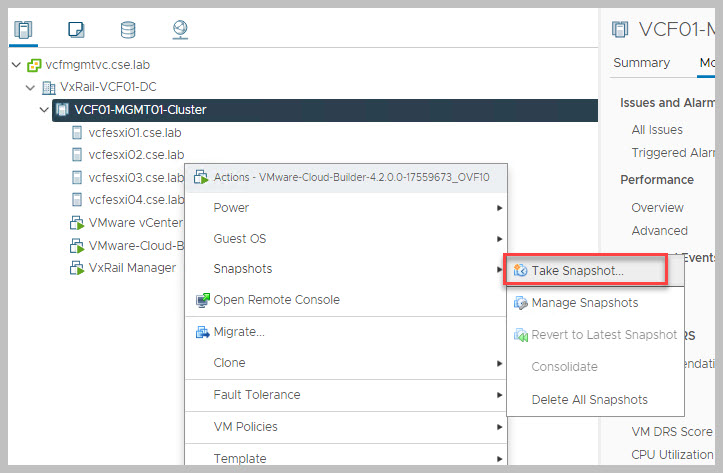Open the VM DRS Score link
This screenshot has height=473, width=723.
click(x=672, y=432)
